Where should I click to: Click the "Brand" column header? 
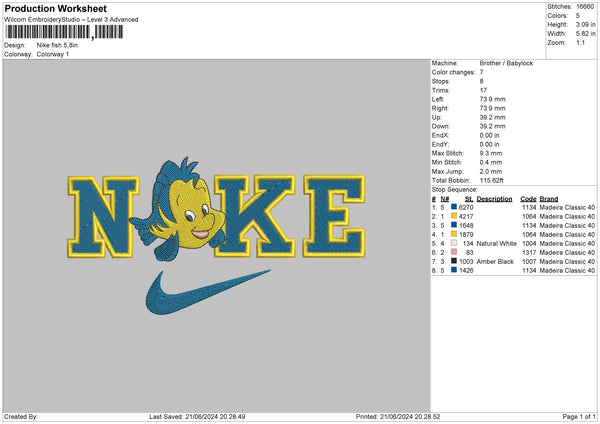549,199
